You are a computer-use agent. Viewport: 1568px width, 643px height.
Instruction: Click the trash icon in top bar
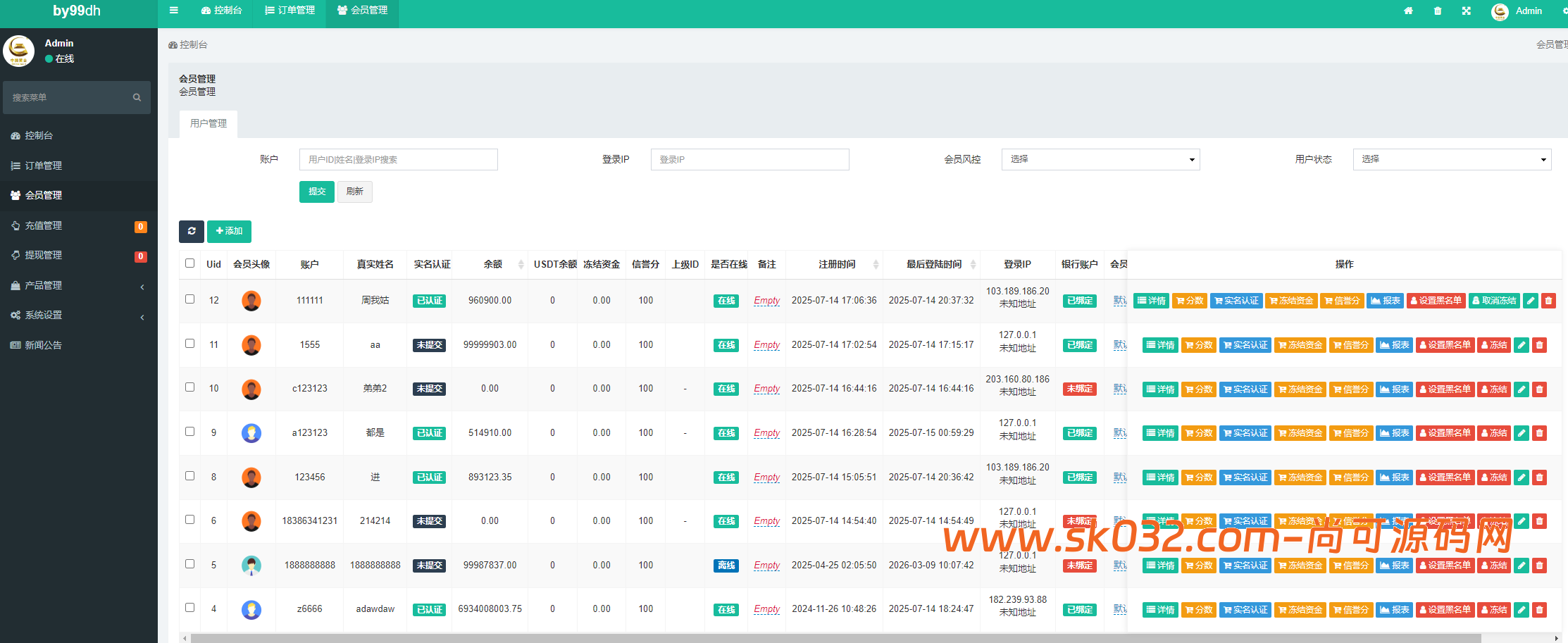[x=1438, y=11]
